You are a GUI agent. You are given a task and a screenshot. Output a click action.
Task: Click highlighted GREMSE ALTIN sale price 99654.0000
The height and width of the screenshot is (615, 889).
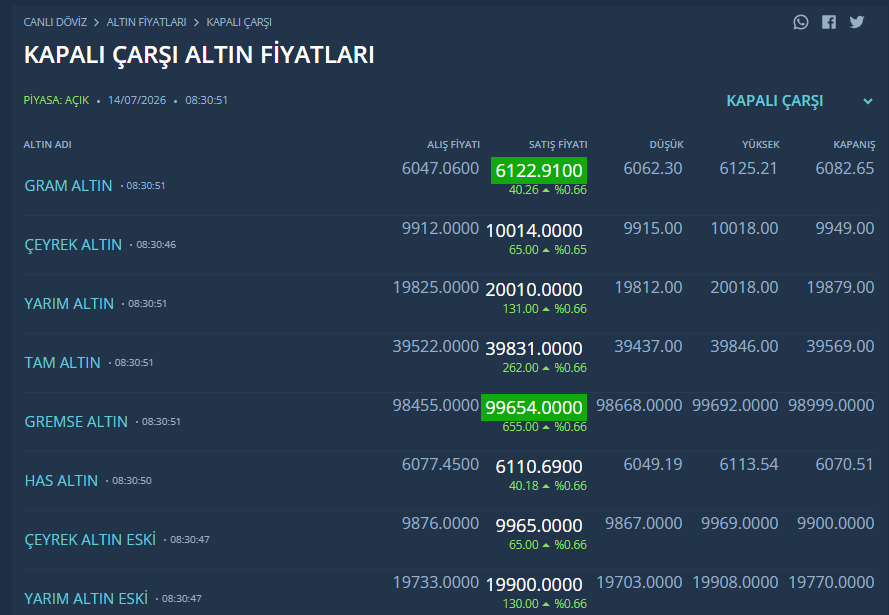(534, 407)
